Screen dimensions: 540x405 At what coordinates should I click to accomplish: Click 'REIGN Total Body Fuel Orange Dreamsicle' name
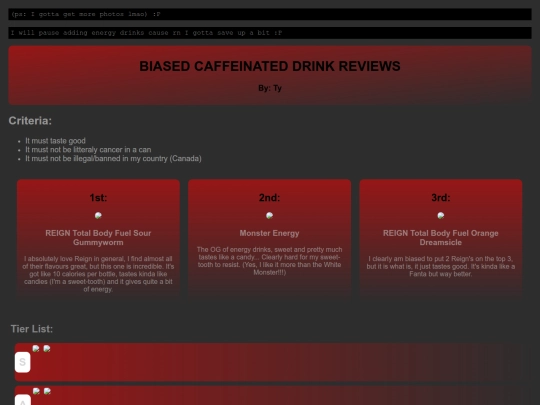tap(440, 238)
